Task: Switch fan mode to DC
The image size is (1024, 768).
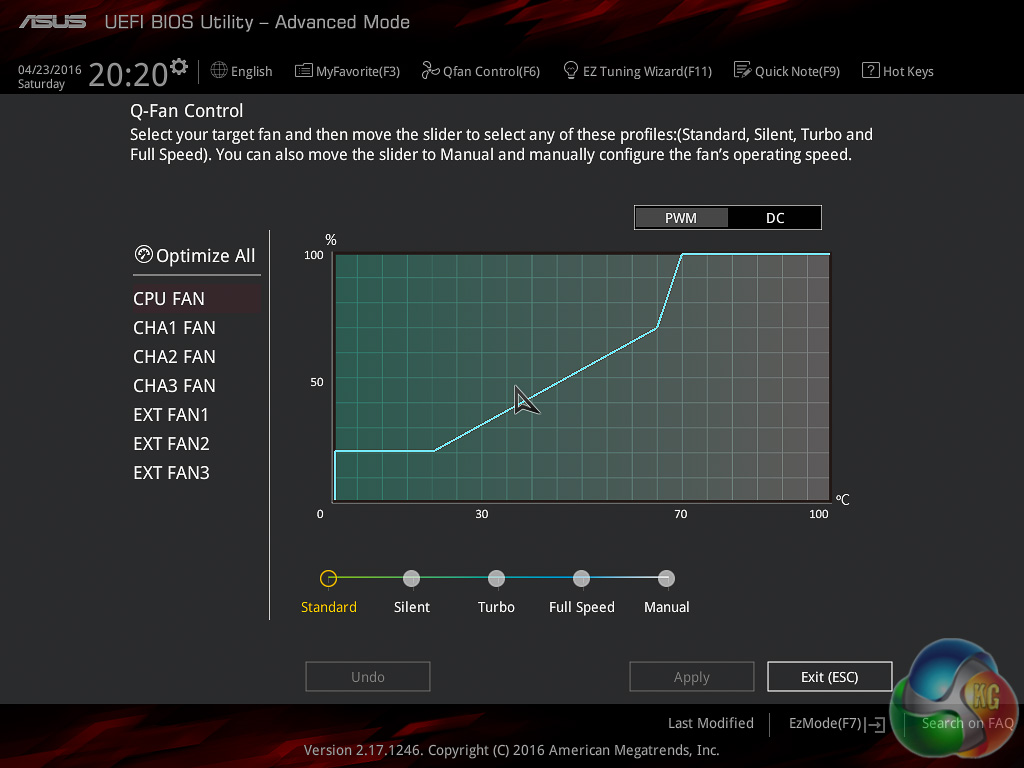Action: [775, 218]
